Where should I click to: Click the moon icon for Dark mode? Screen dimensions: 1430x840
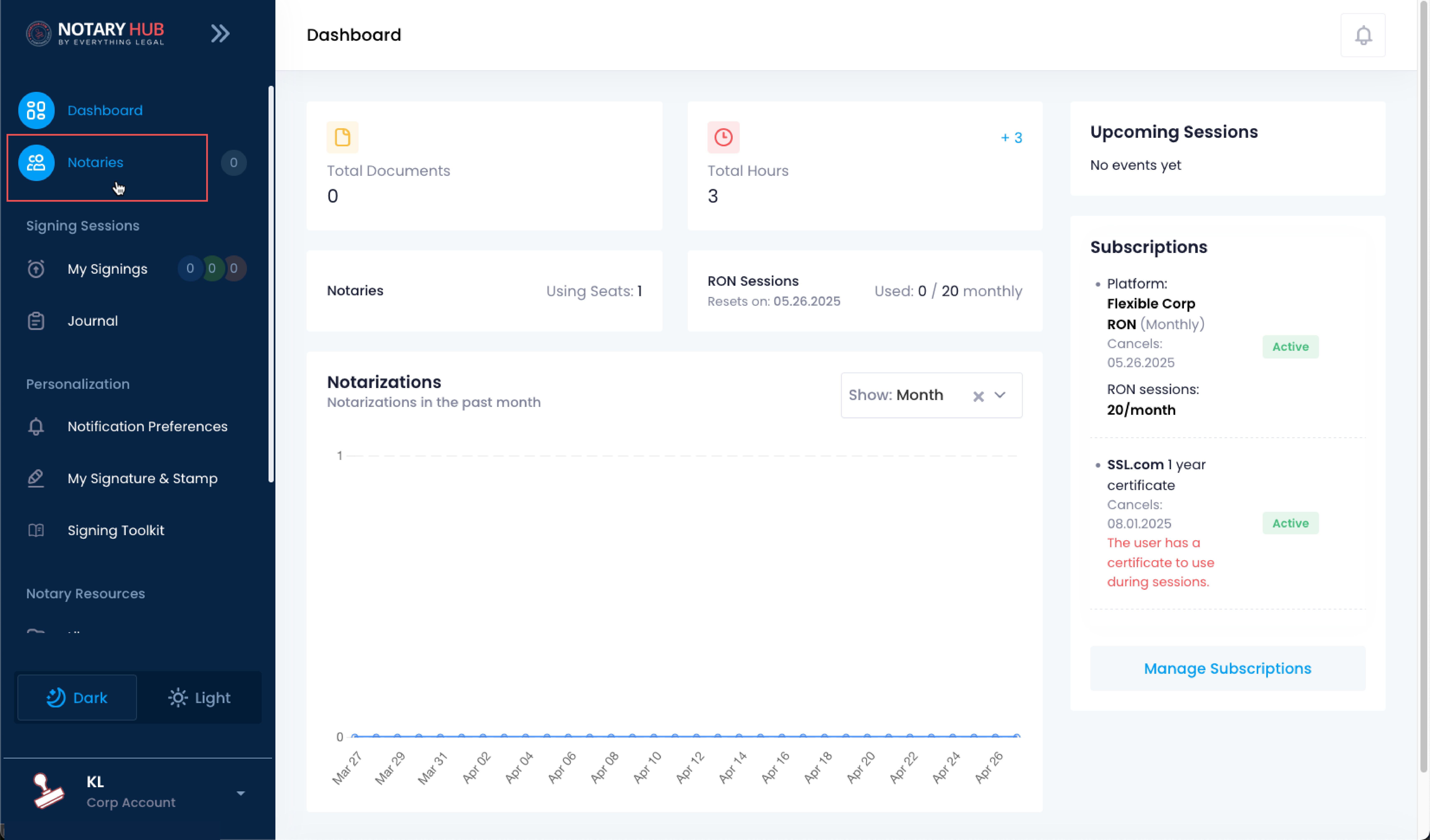(56, 697)
